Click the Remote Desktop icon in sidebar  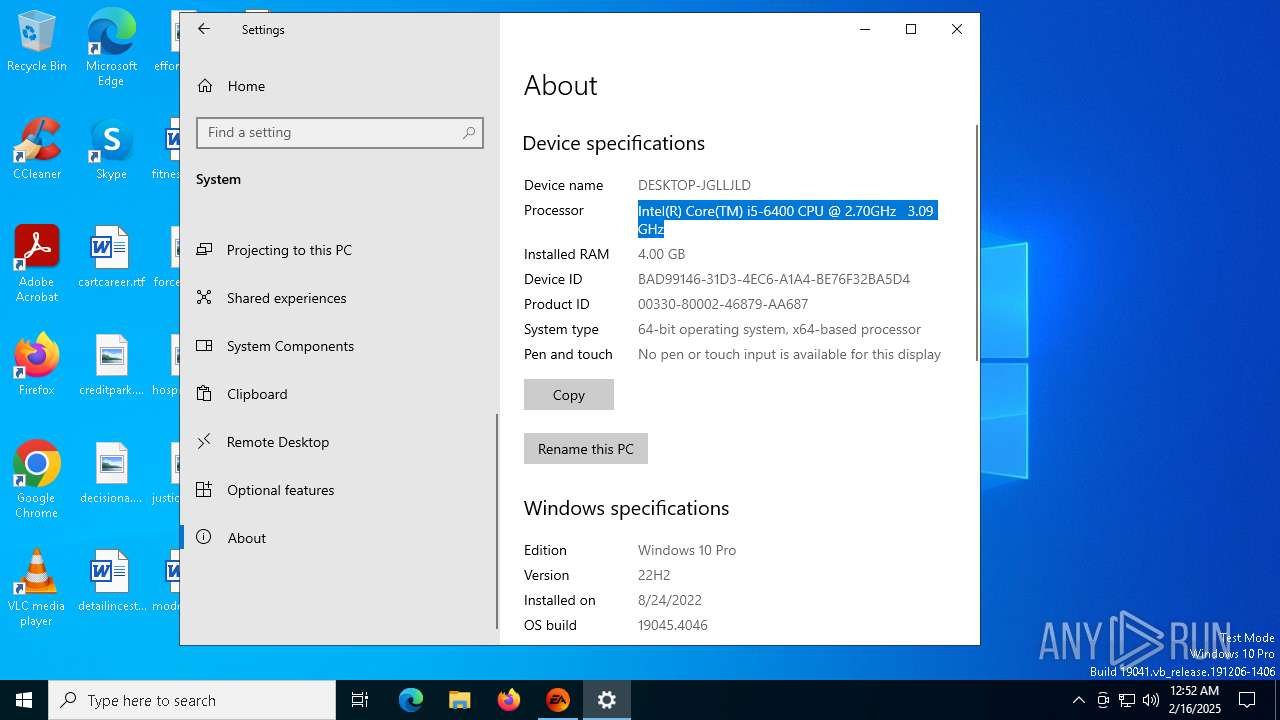click(x=204, y=442)
